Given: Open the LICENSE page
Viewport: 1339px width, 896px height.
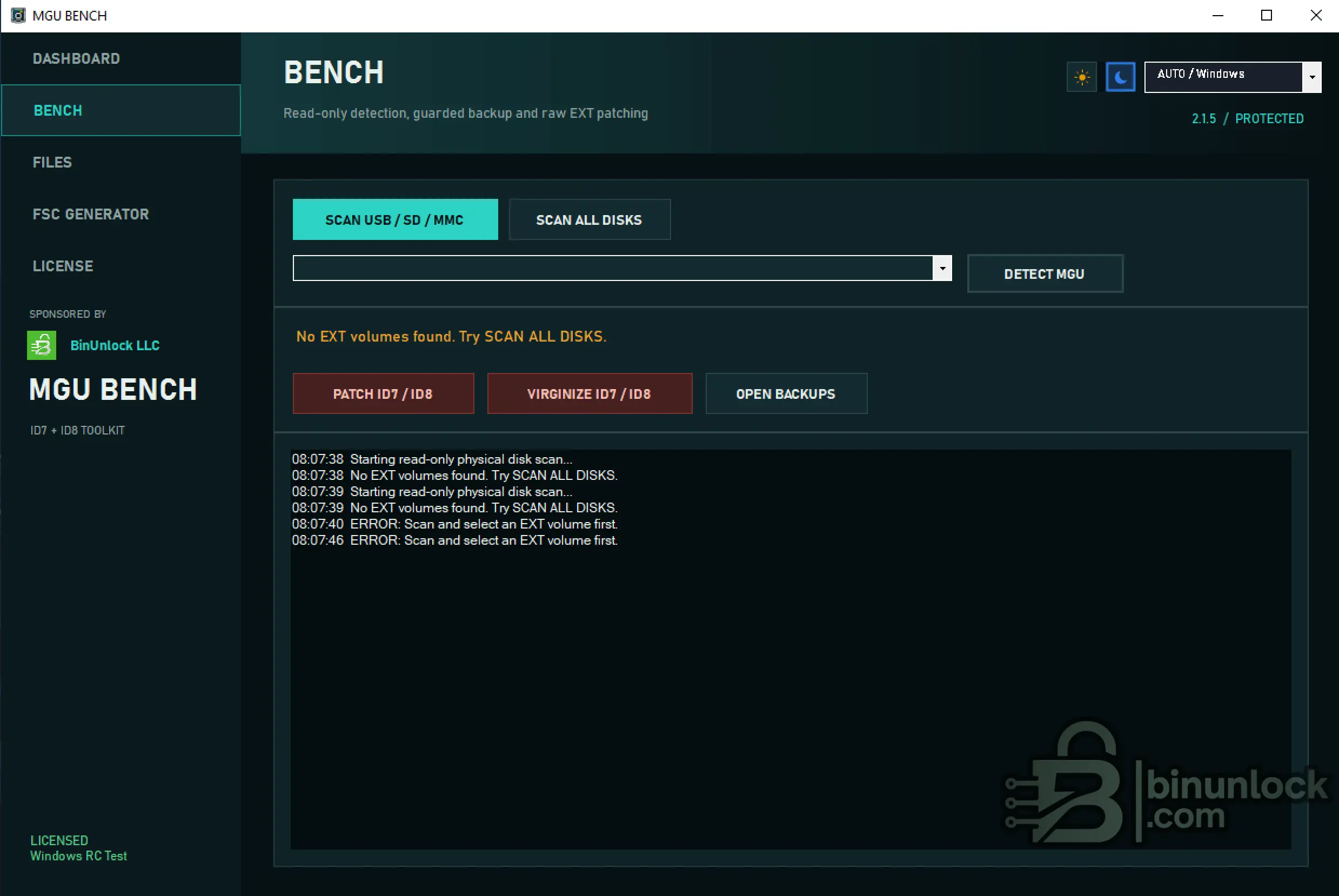Looking at the screenshot, I should pyautogui.click(x=120, y=266).
